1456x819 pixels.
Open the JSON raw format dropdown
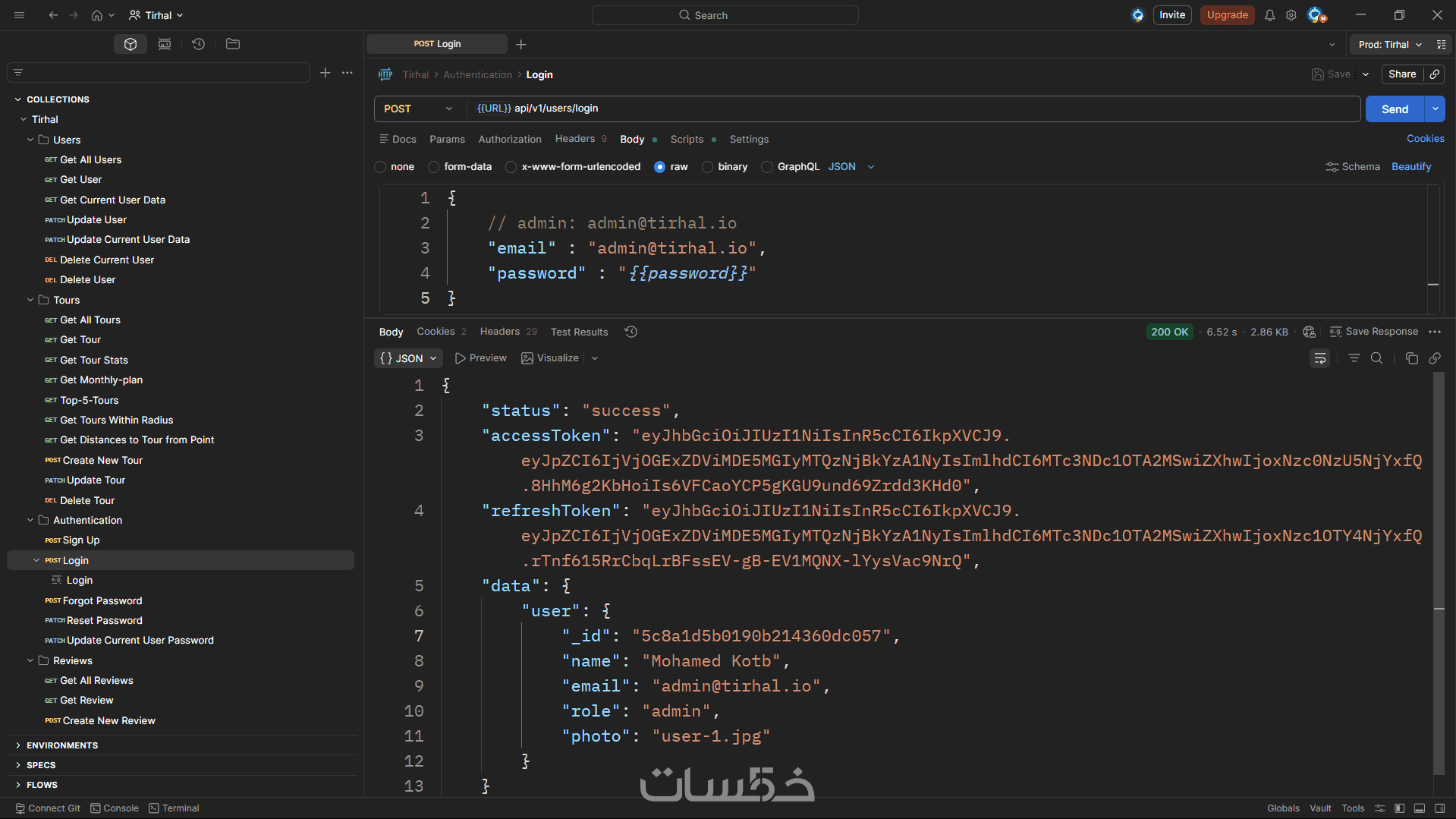pos(851,167)
